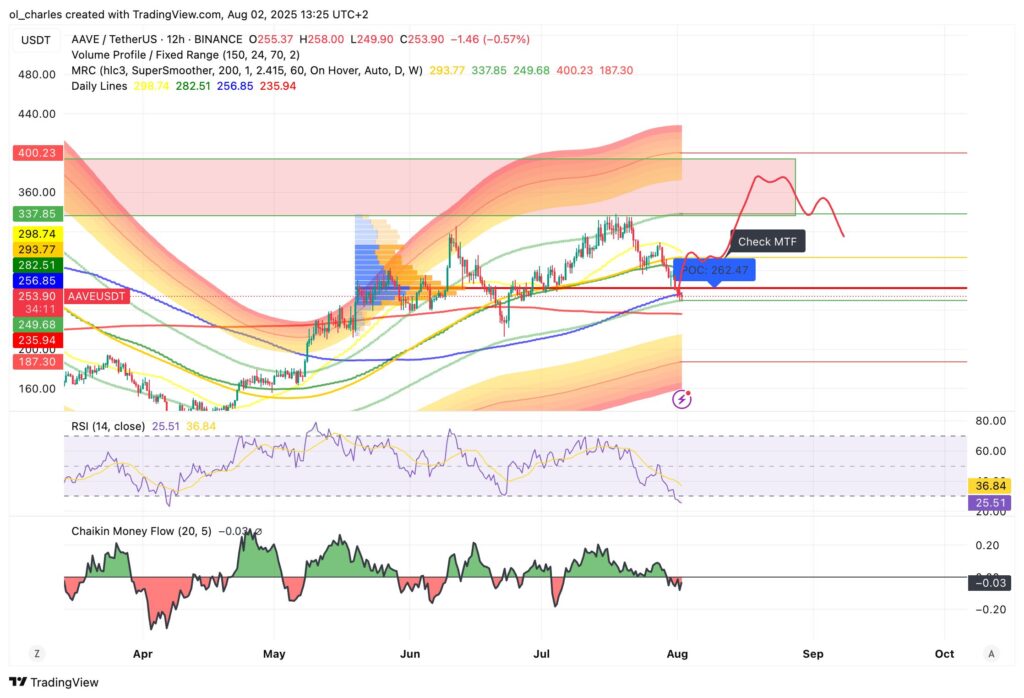1024x698 pixels.
Task: Click the blue POC: 262.47 label
Action: 714,270
